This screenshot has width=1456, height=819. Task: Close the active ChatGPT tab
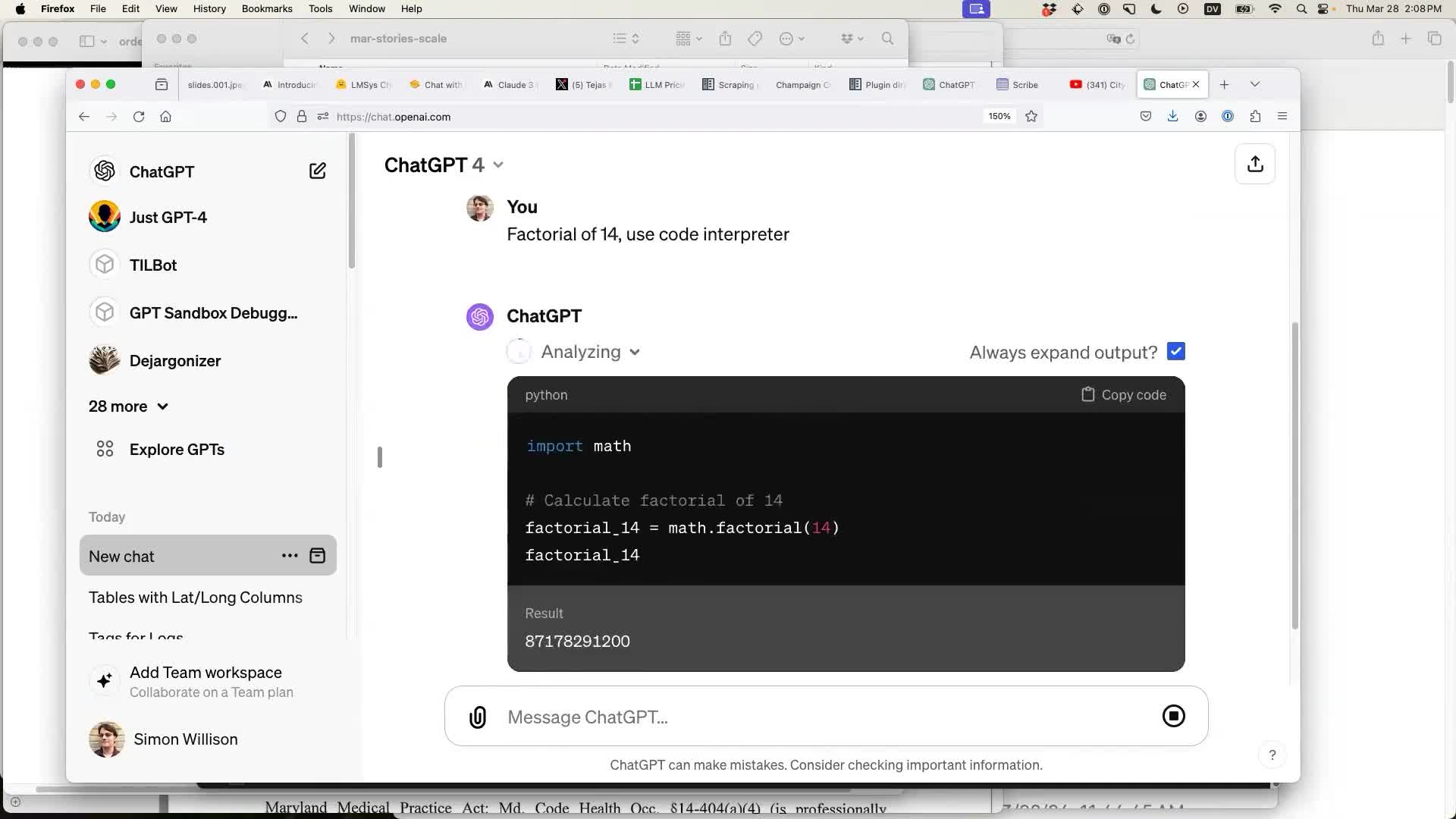click(1196, 84)
